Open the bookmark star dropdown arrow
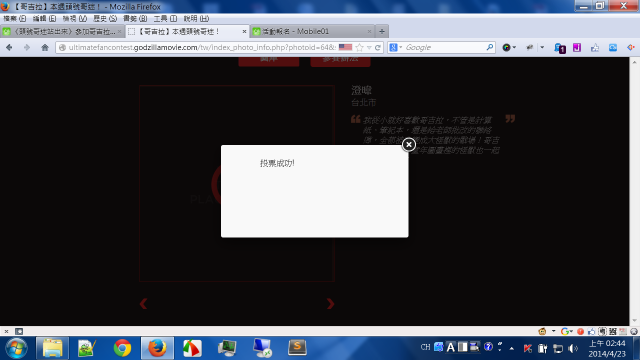 (x=369, y=48)
